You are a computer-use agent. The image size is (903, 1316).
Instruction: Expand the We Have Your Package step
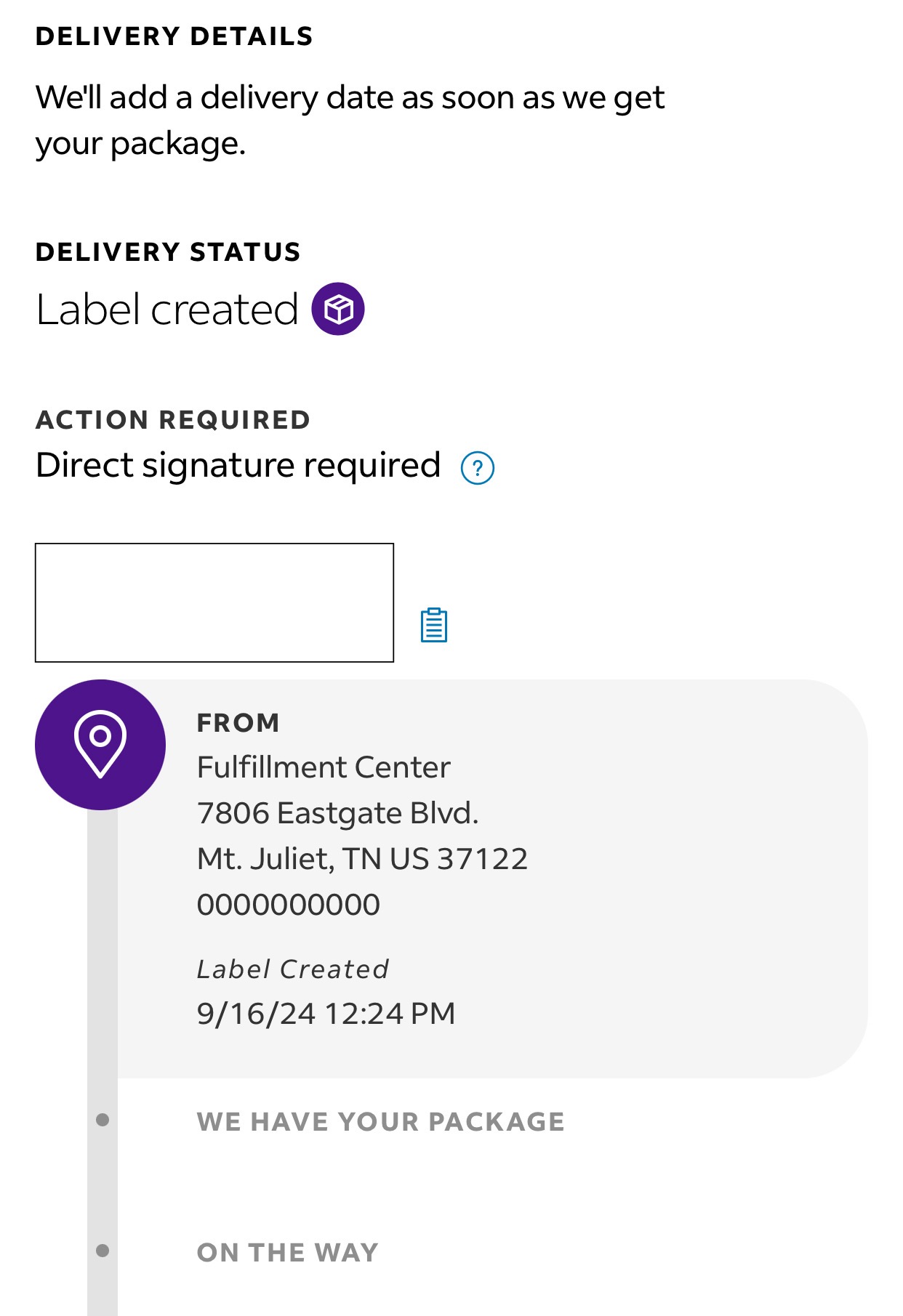coord(380,1121)
